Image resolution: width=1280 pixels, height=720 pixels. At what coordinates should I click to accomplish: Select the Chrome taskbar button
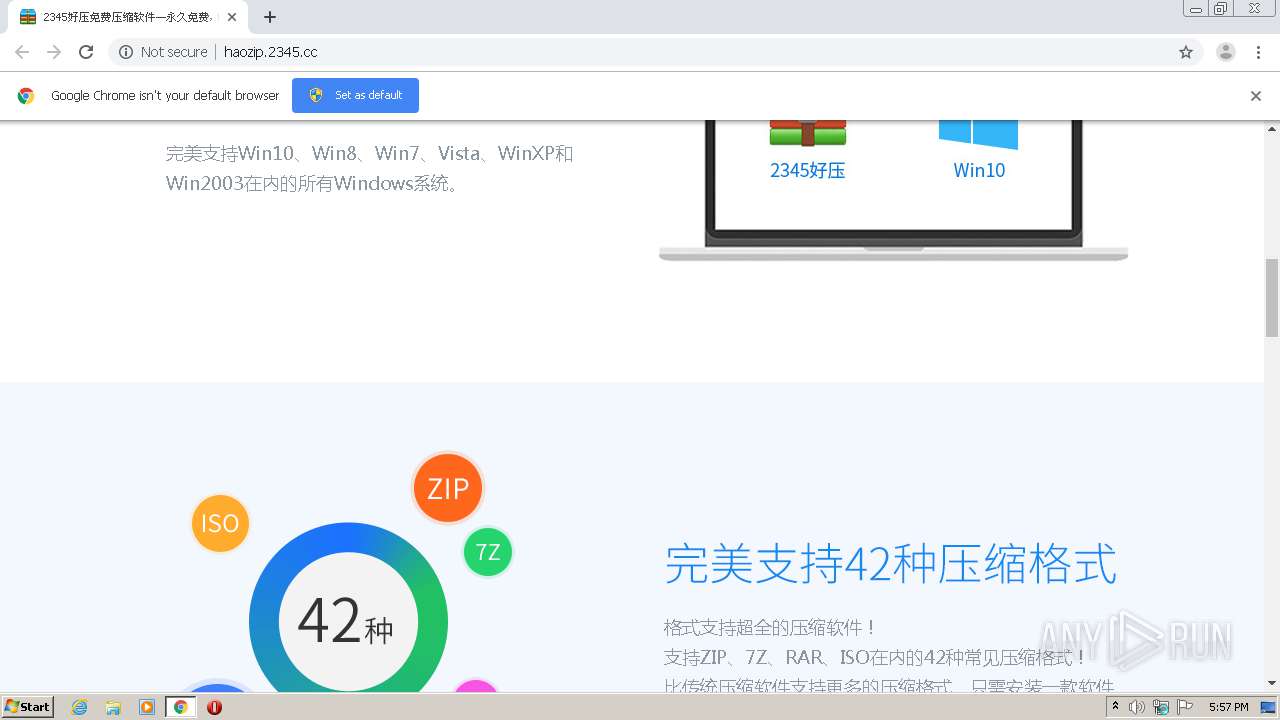pos(180,707)
